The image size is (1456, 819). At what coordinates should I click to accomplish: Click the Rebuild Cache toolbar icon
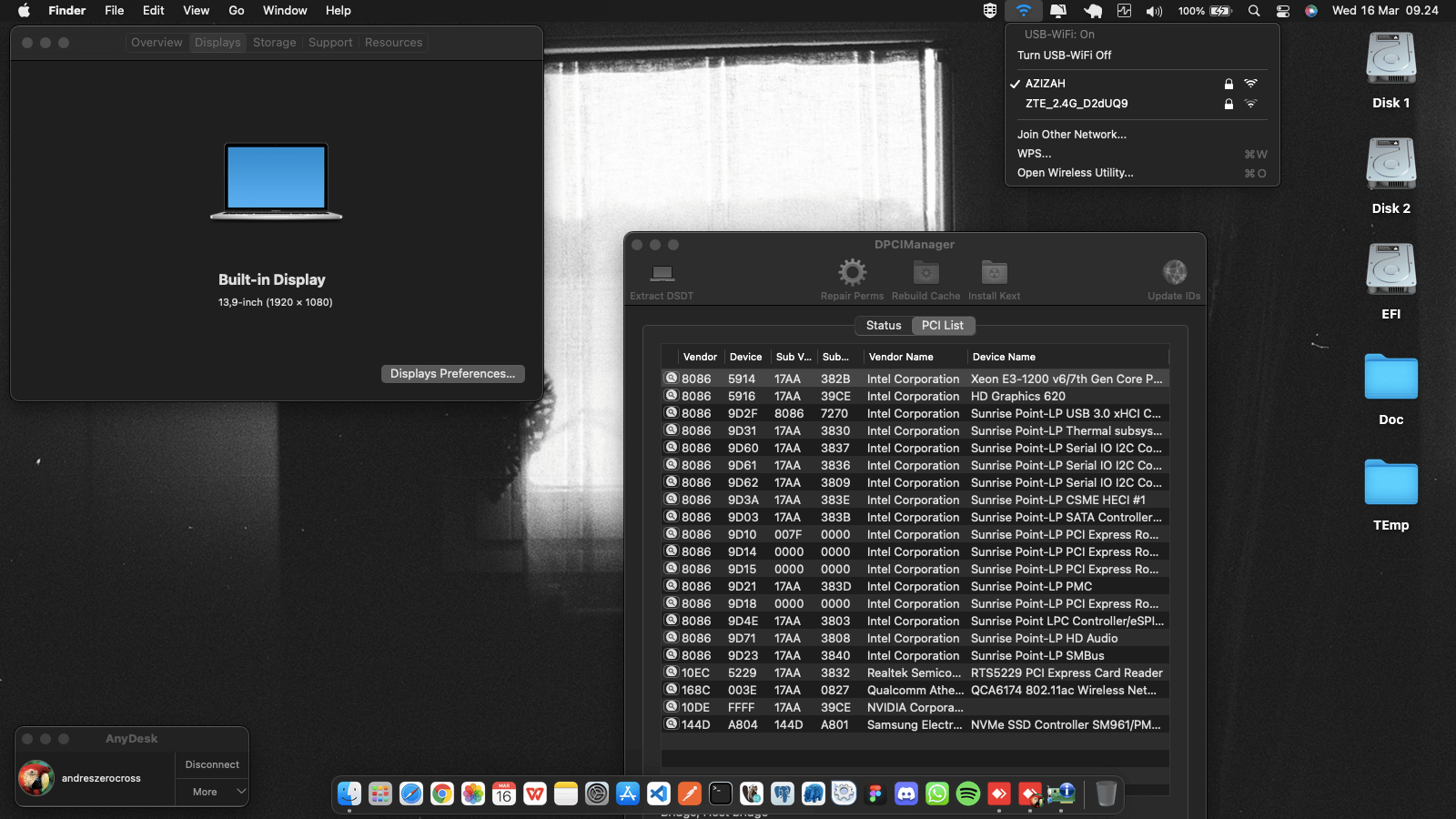(925, 272)
